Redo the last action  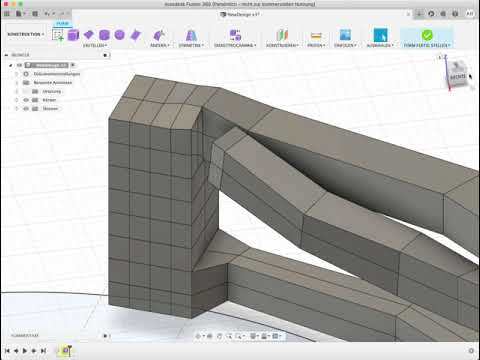tap(62, 14)
